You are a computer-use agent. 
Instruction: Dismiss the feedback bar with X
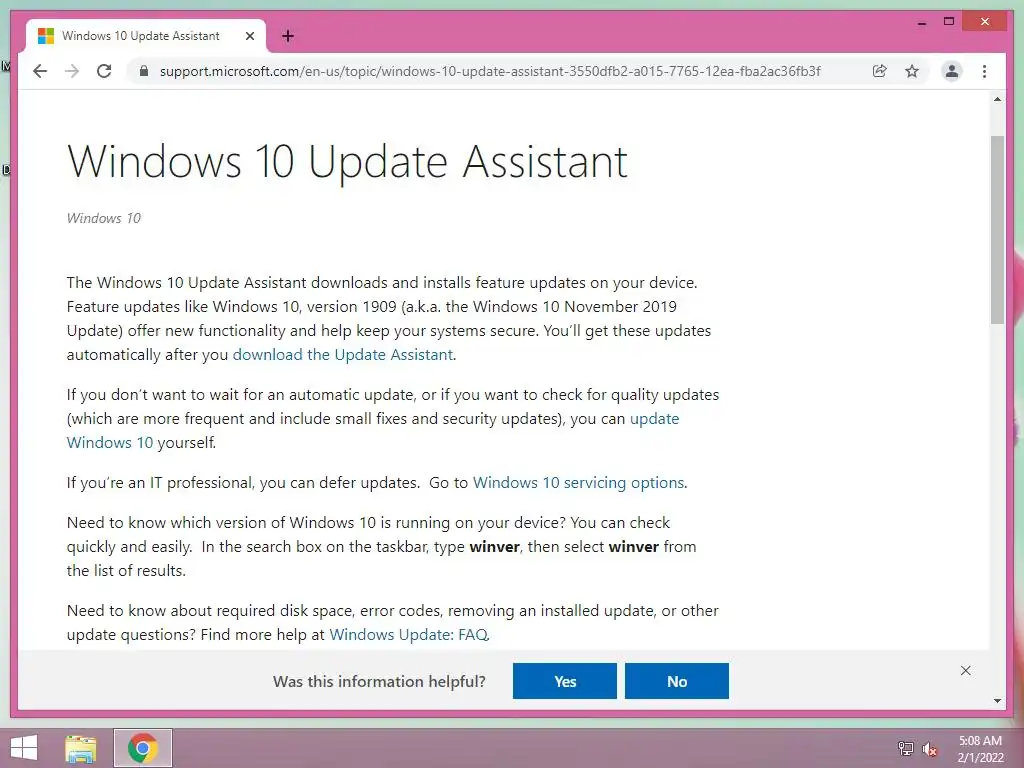coord(966,671)
